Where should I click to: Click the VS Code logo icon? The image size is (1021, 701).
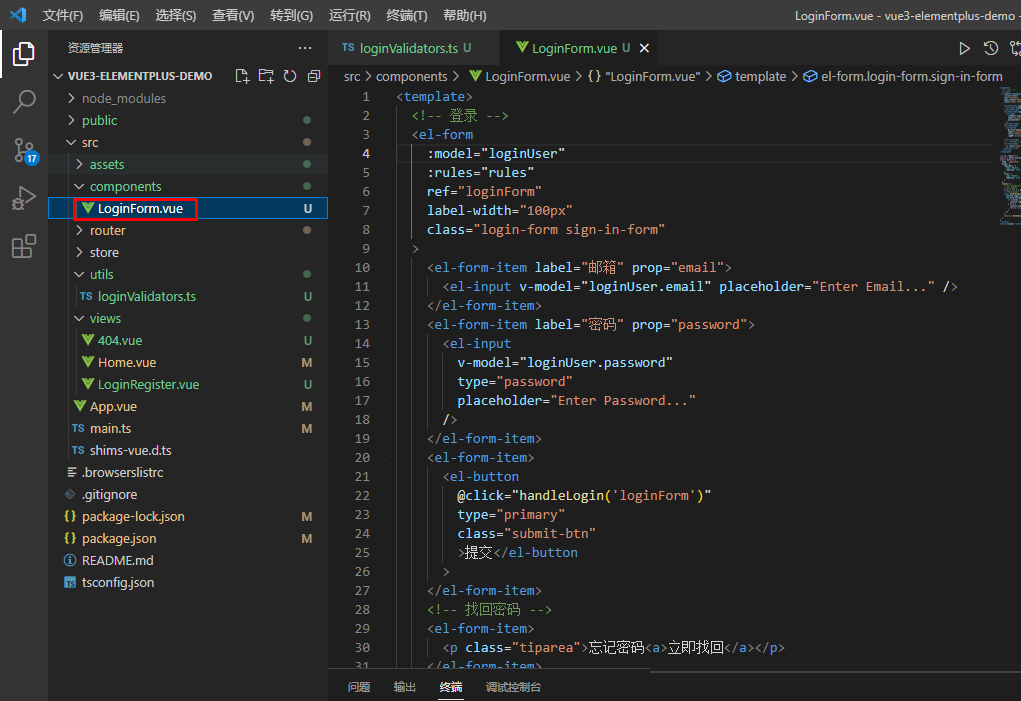[18, 15]
